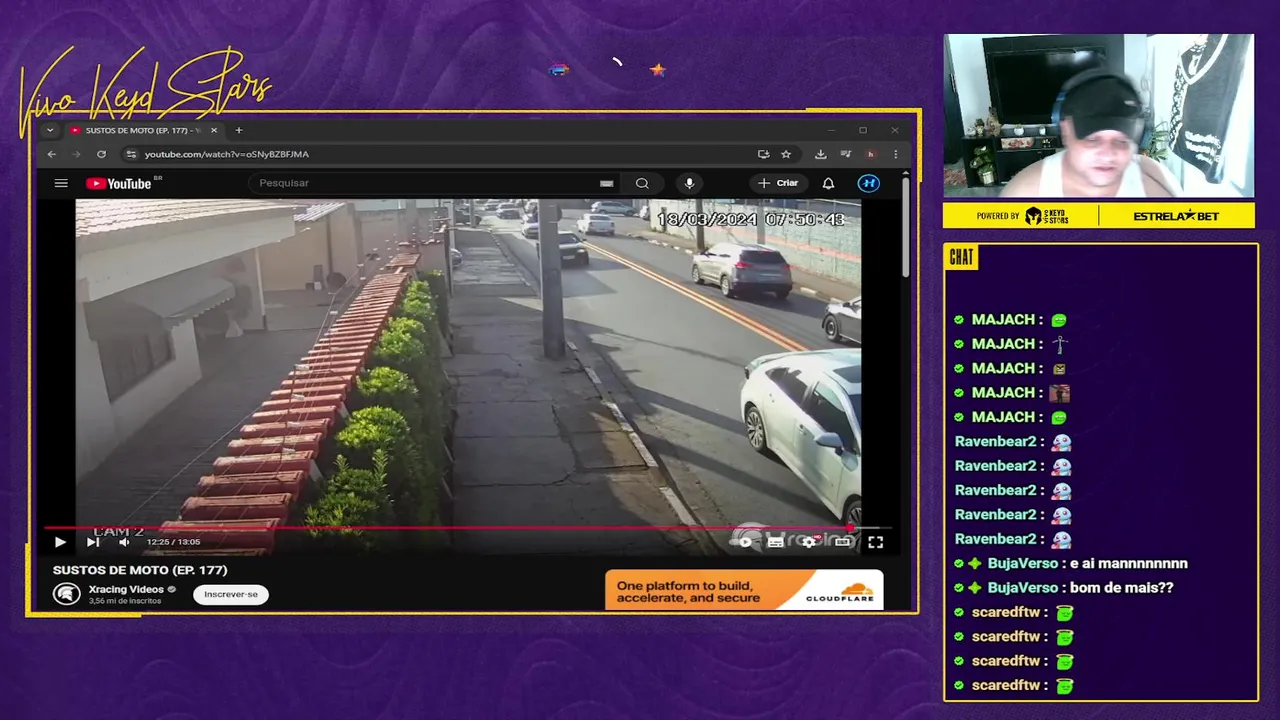The height and width of the screenshot is (720, 1280).
Task: Reload the YouTube page
Action: (x=101, y=154)
